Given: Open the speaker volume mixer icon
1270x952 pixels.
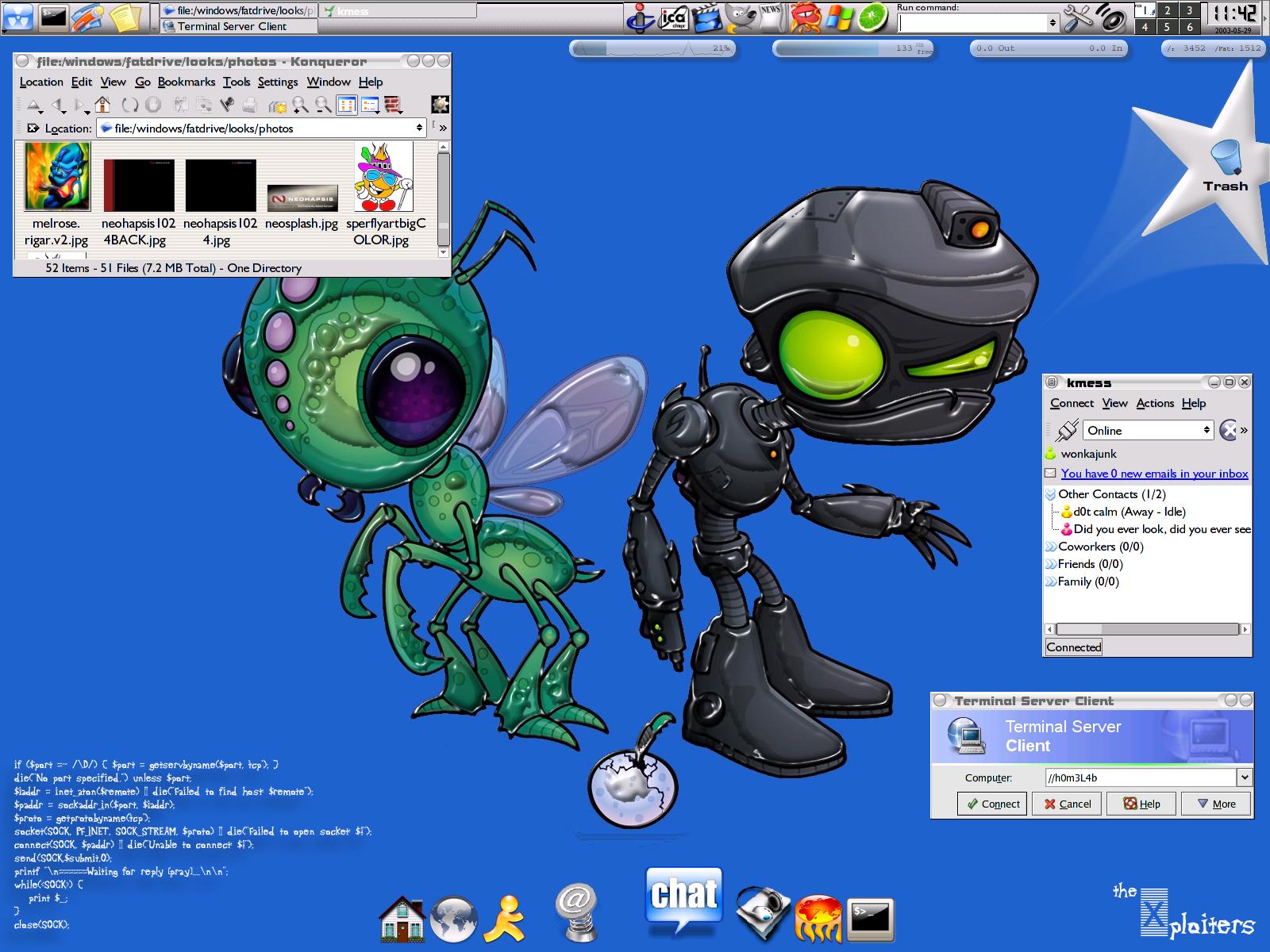Looking at the screenshot, I should point(1112,17).
